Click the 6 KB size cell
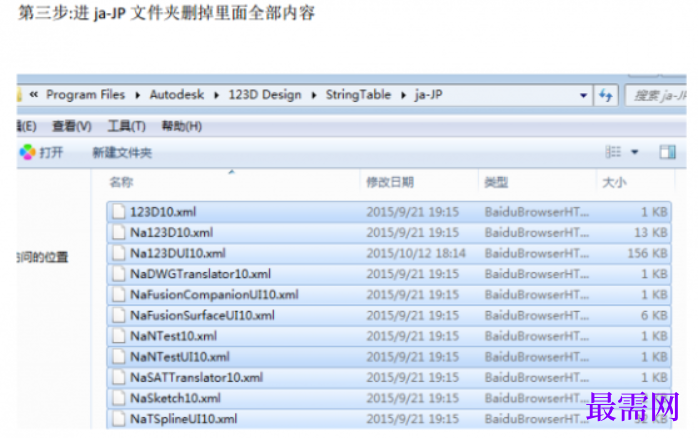698x438 pixels. click(x=654, y=315)
